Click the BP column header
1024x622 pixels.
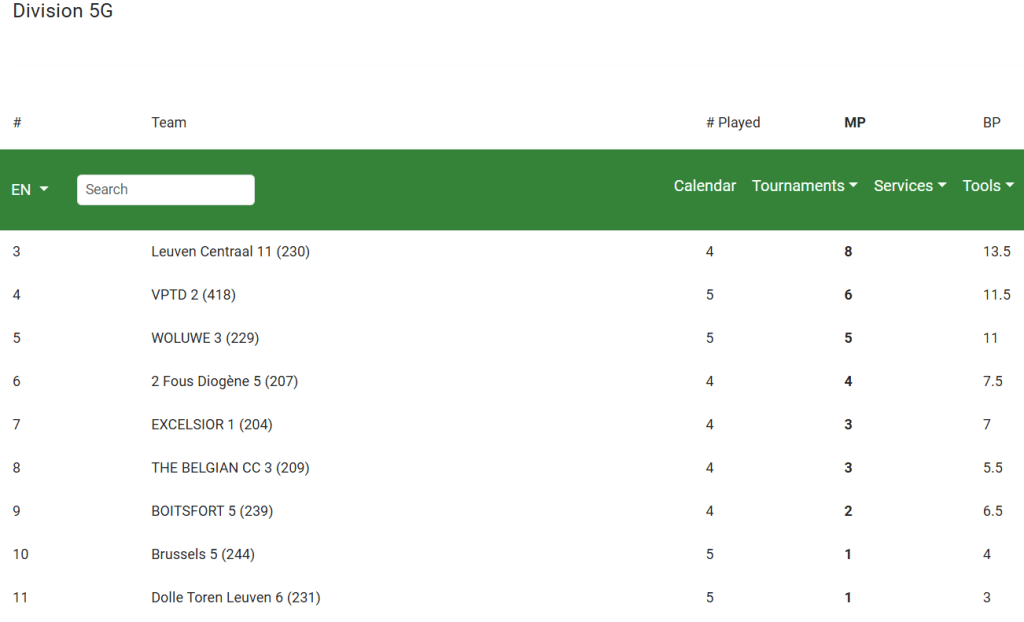991,123
